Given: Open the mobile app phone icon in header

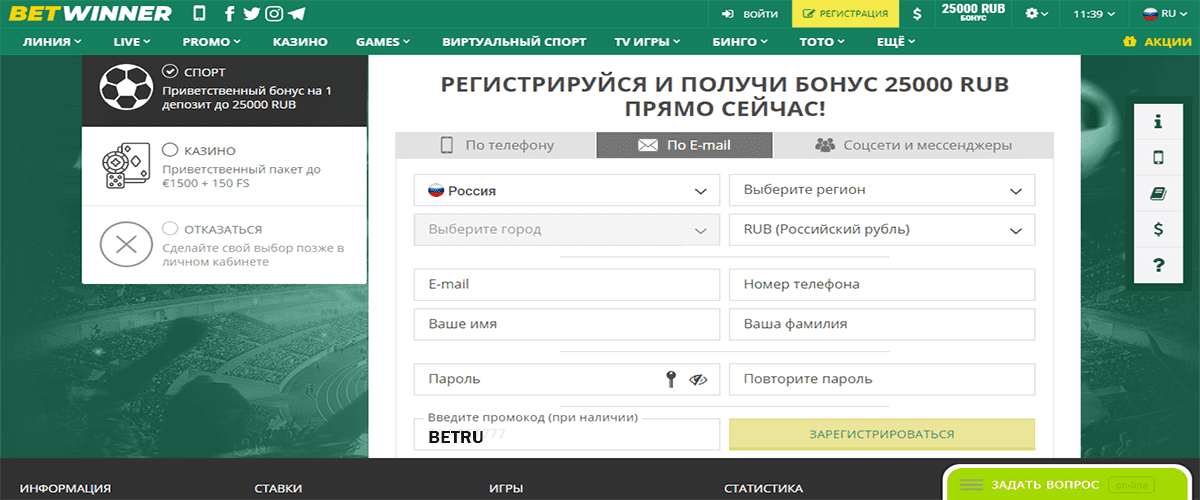Looking at the screenshot, I should [x=199, y=14].
